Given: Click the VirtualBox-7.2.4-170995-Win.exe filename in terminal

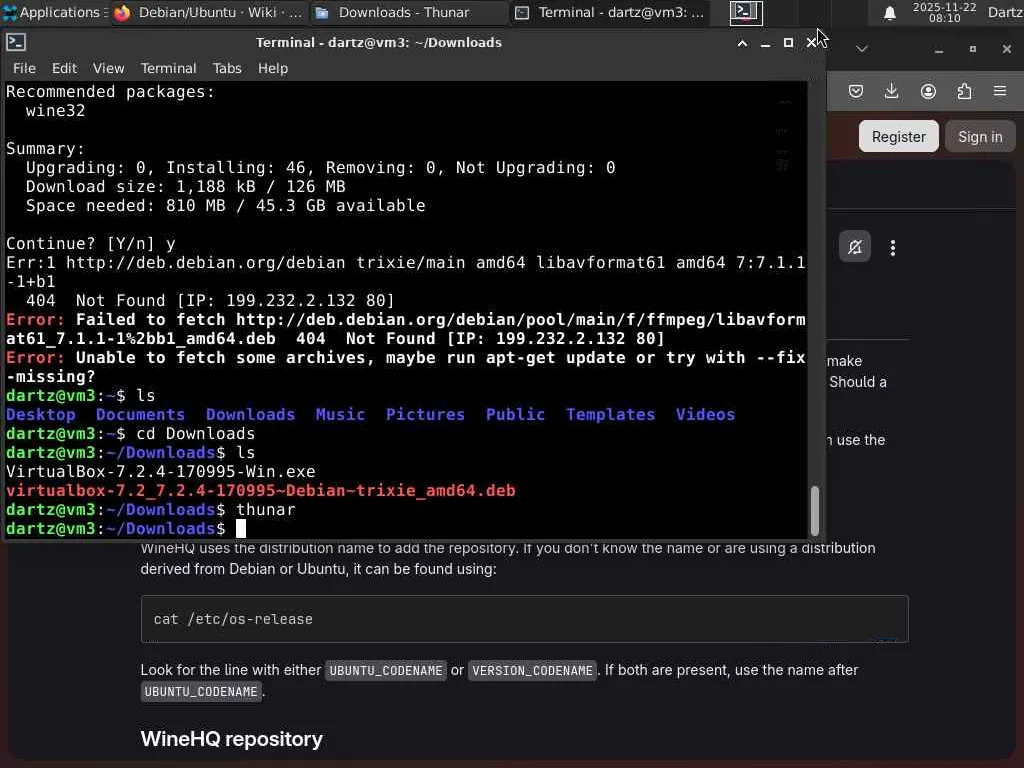Looking at the screenshot, I should [x=161, y=472].
